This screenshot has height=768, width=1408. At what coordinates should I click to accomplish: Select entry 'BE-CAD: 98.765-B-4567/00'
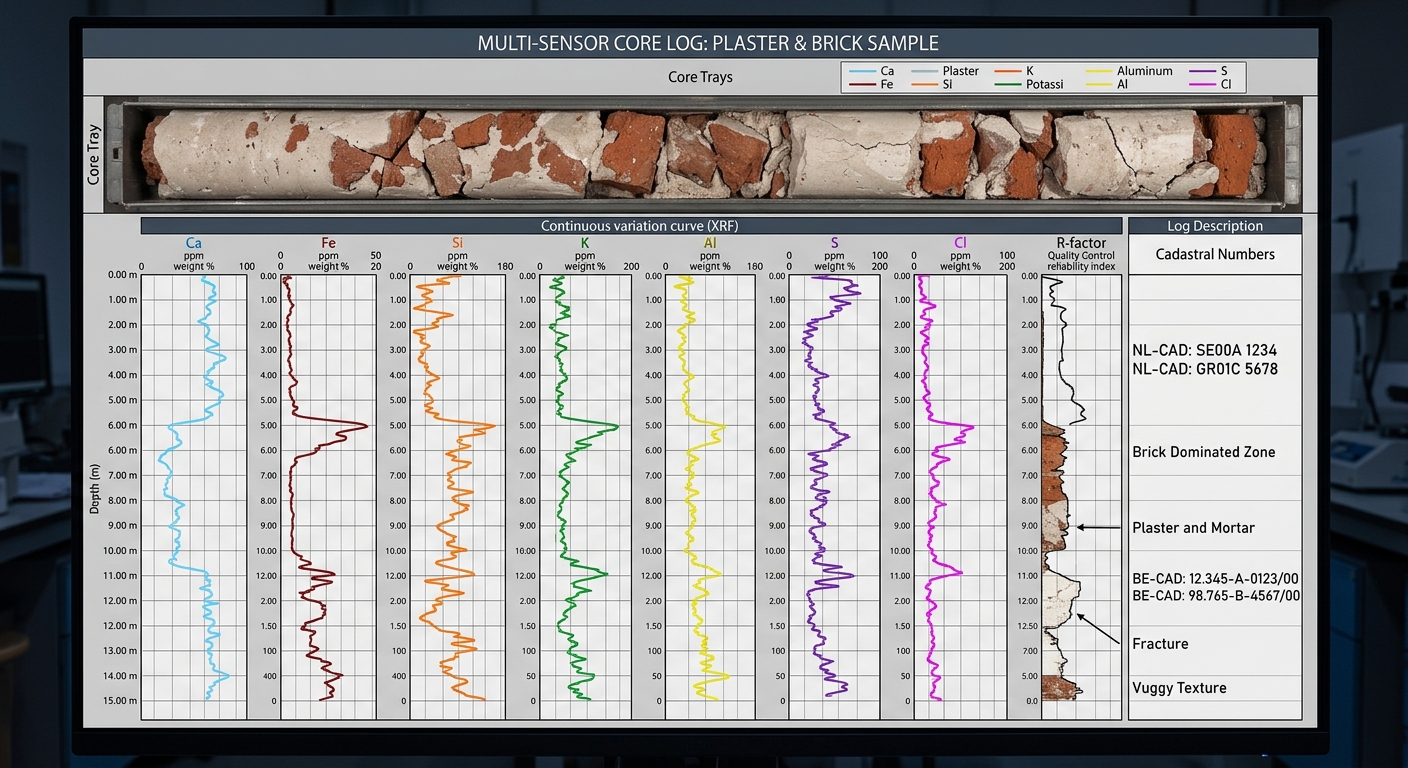pyautogui.click(x=1216, y=596)
